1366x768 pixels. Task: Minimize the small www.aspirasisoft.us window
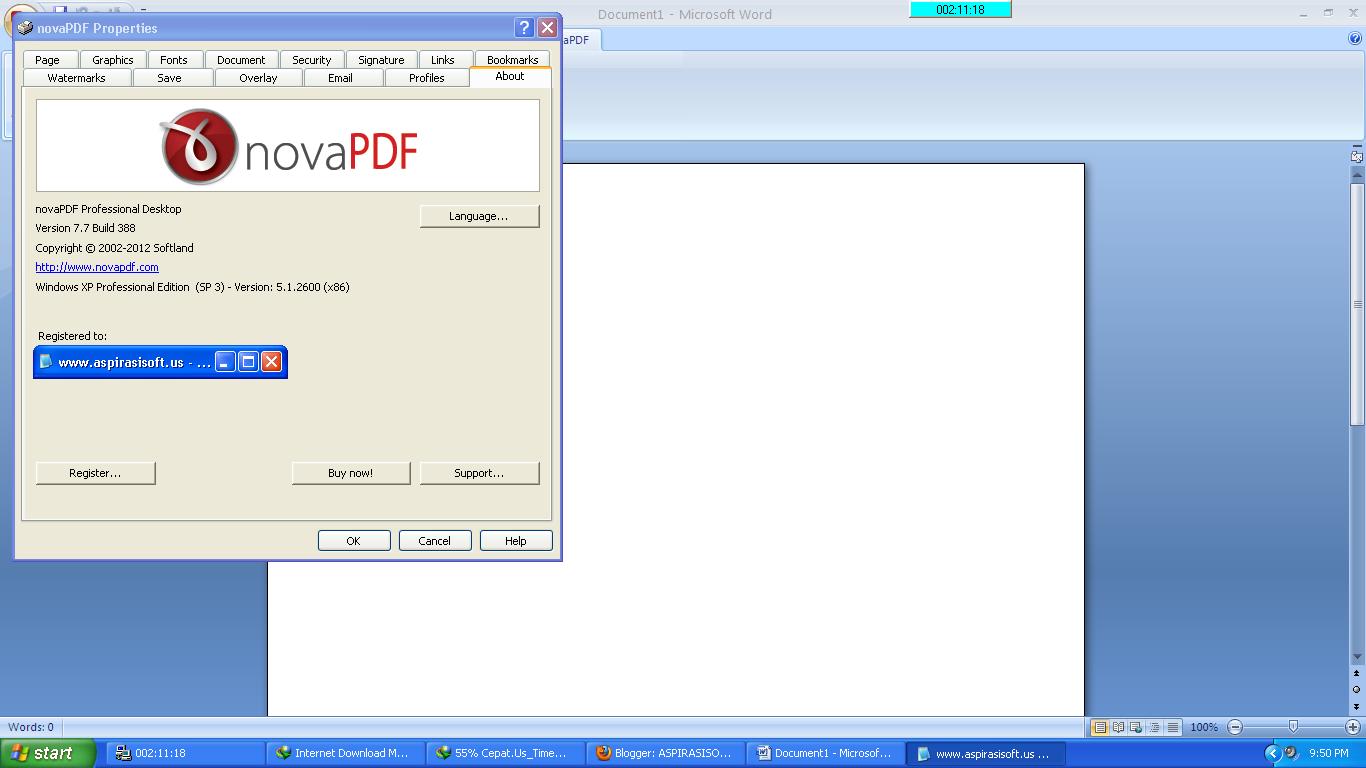225,362
